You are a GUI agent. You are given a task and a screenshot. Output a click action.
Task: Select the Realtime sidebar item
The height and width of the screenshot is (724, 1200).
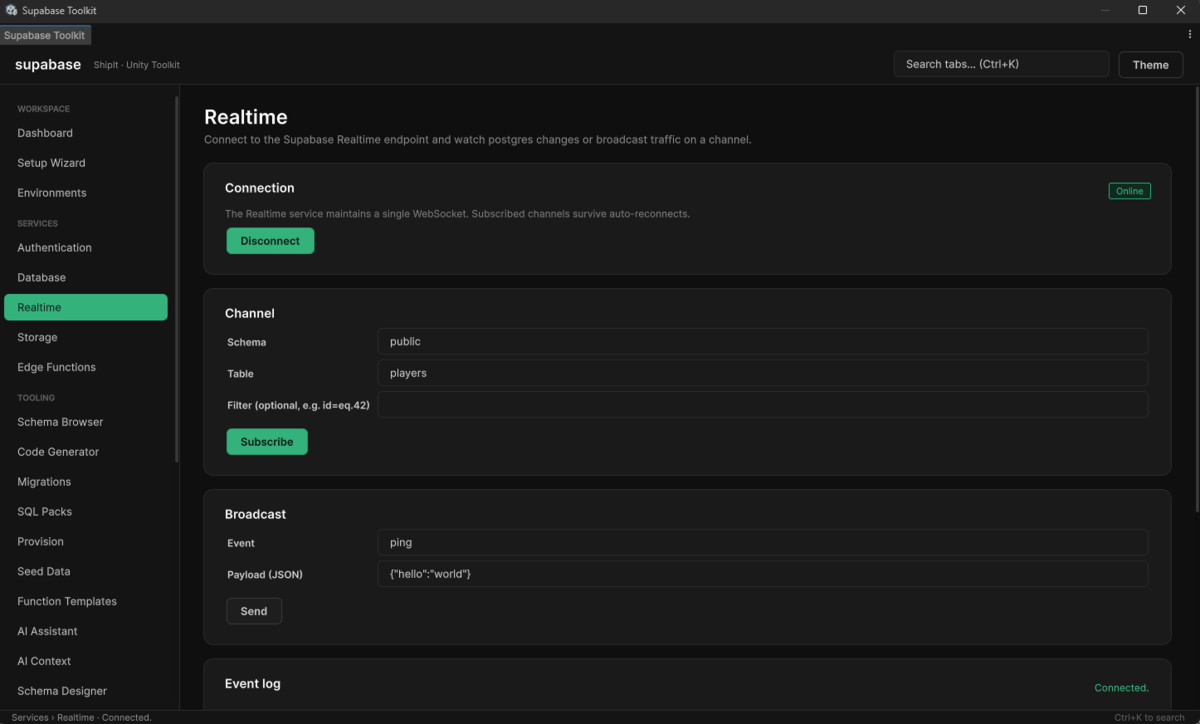[86, 307]
